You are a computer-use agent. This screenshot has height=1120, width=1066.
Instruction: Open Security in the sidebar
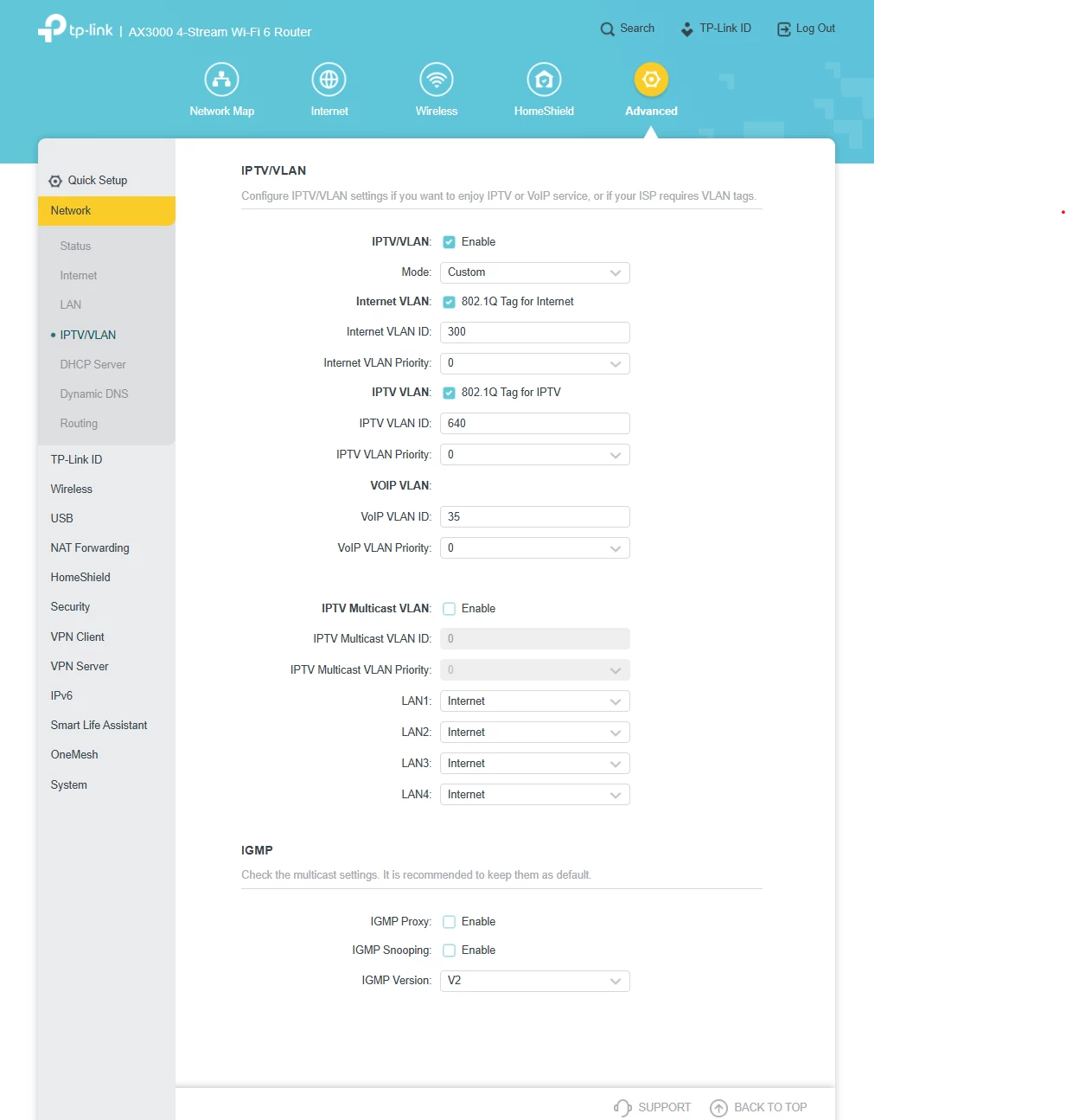click(x=70, y=607)
